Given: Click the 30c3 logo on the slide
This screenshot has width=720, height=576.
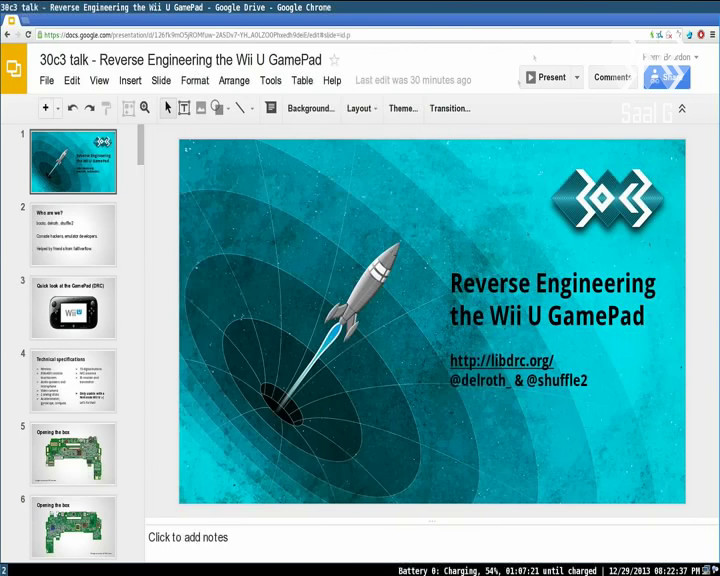Looking at the screenshot, I should 608,198.
